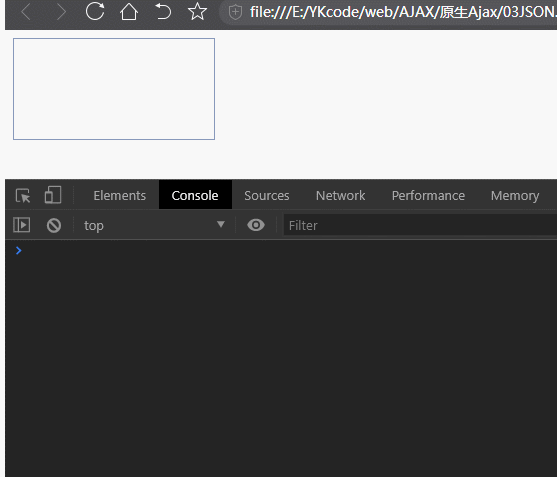The image size is (557, 477).
Task: Show the console sidebar panel icon
Action: pyautogui.click(x=21, y=225)
